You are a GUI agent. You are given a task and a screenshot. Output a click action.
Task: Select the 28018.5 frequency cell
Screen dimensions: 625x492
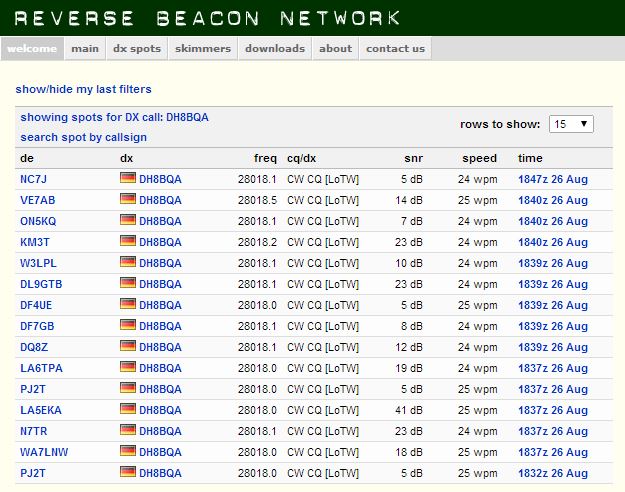[257, 200]
